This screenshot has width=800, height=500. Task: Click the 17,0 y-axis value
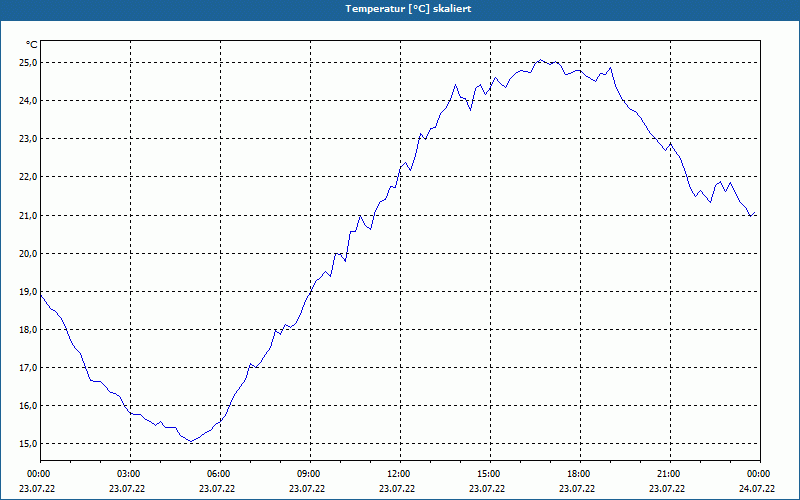point(28,368)
